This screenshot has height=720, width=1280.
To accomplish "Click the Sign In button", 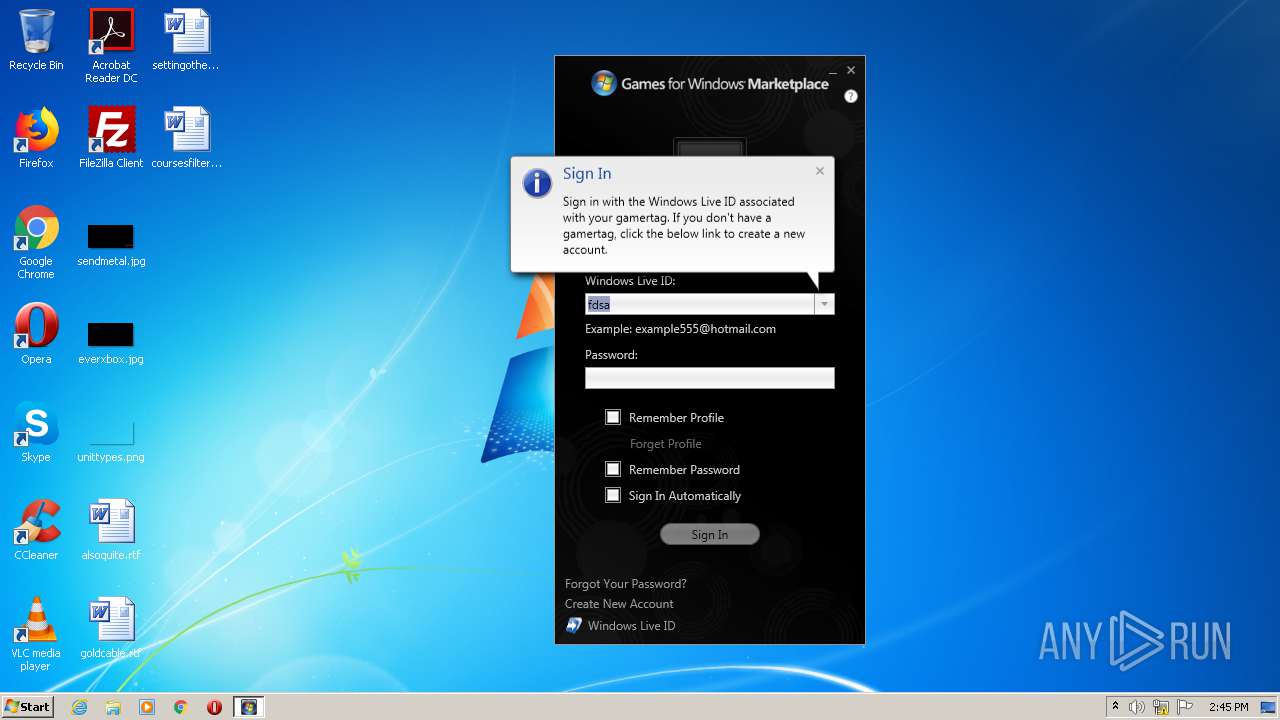I will (710, 535).
